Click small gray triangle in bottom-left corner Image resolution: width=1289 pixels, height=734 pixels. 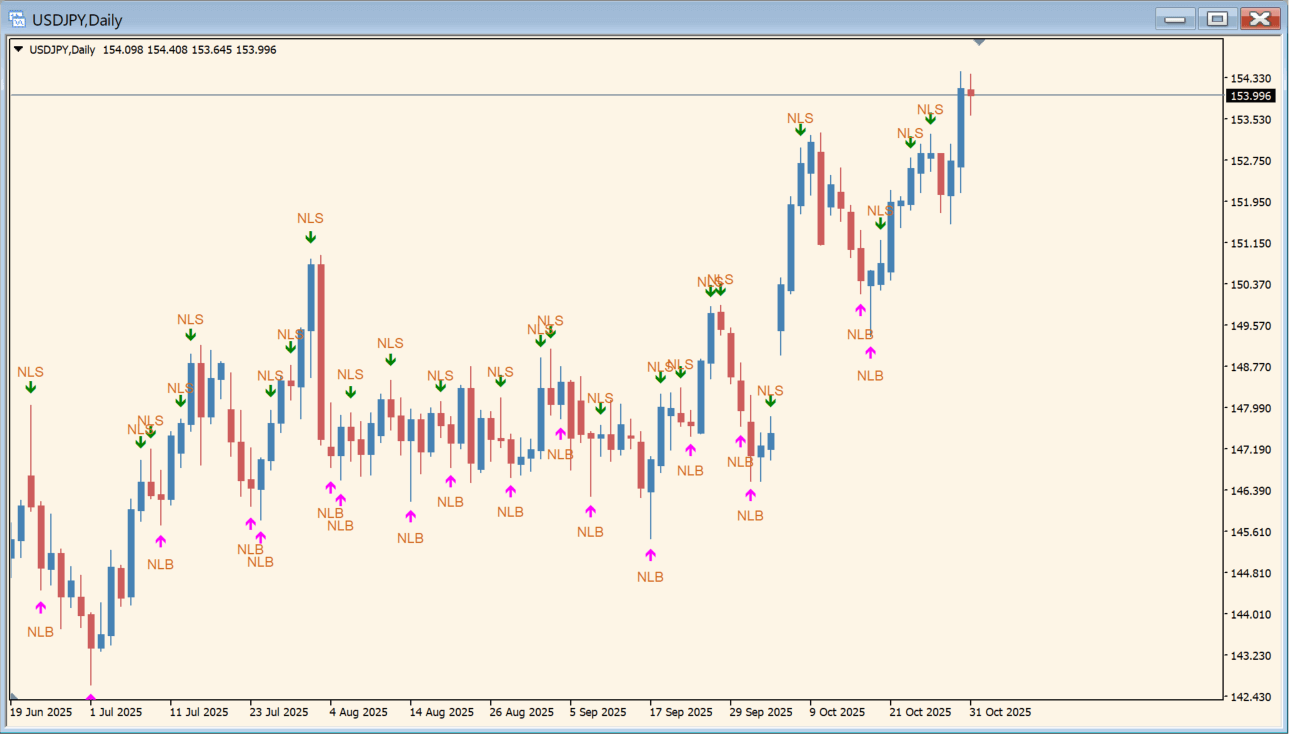tap(14, 696)
